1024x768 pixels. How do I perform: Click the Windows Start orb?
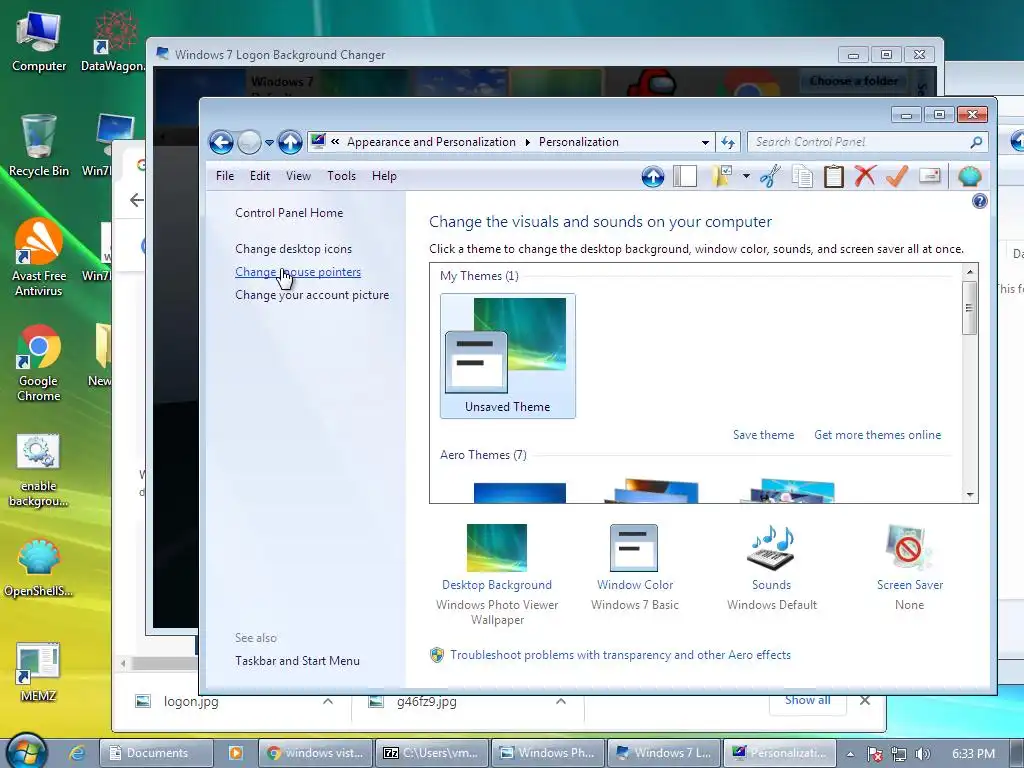pyautogui.click(x=27, y=751)
